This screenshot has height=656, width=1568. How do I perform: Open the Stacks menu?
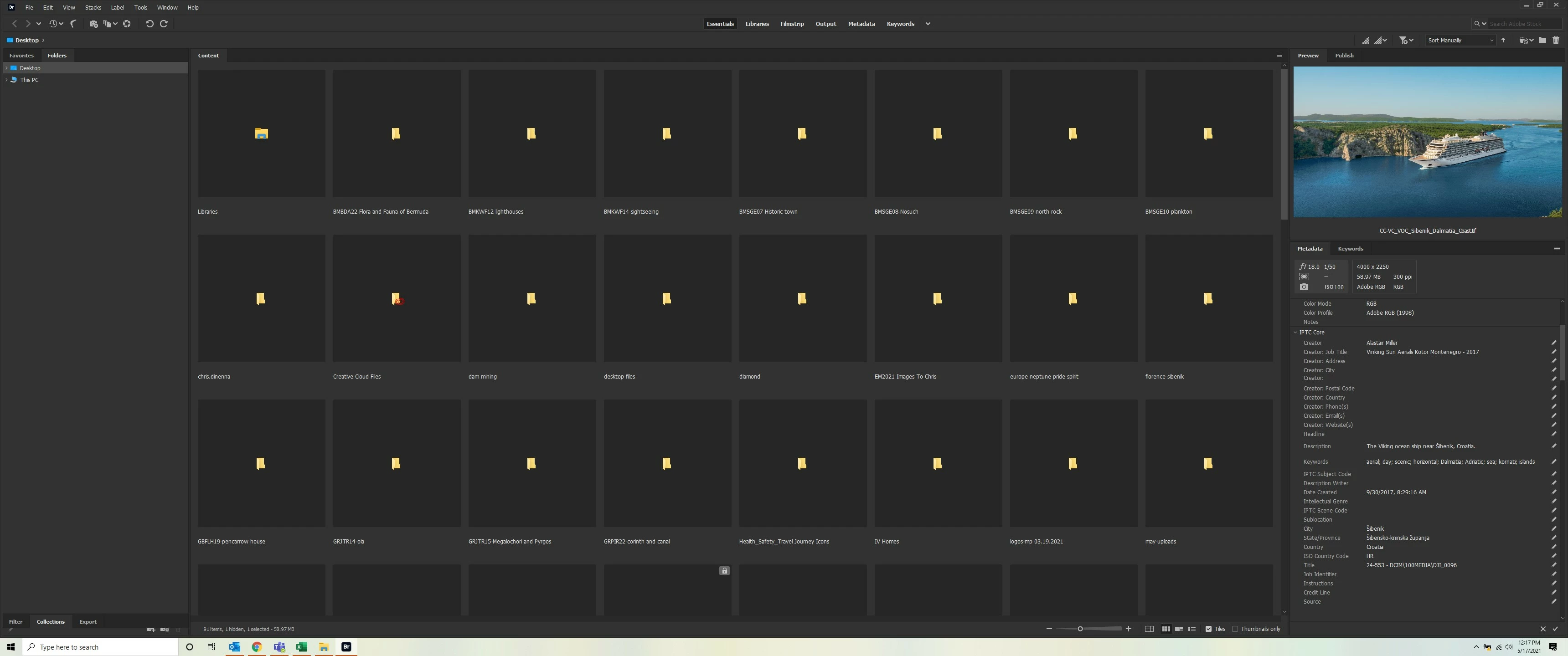[93, 7]
